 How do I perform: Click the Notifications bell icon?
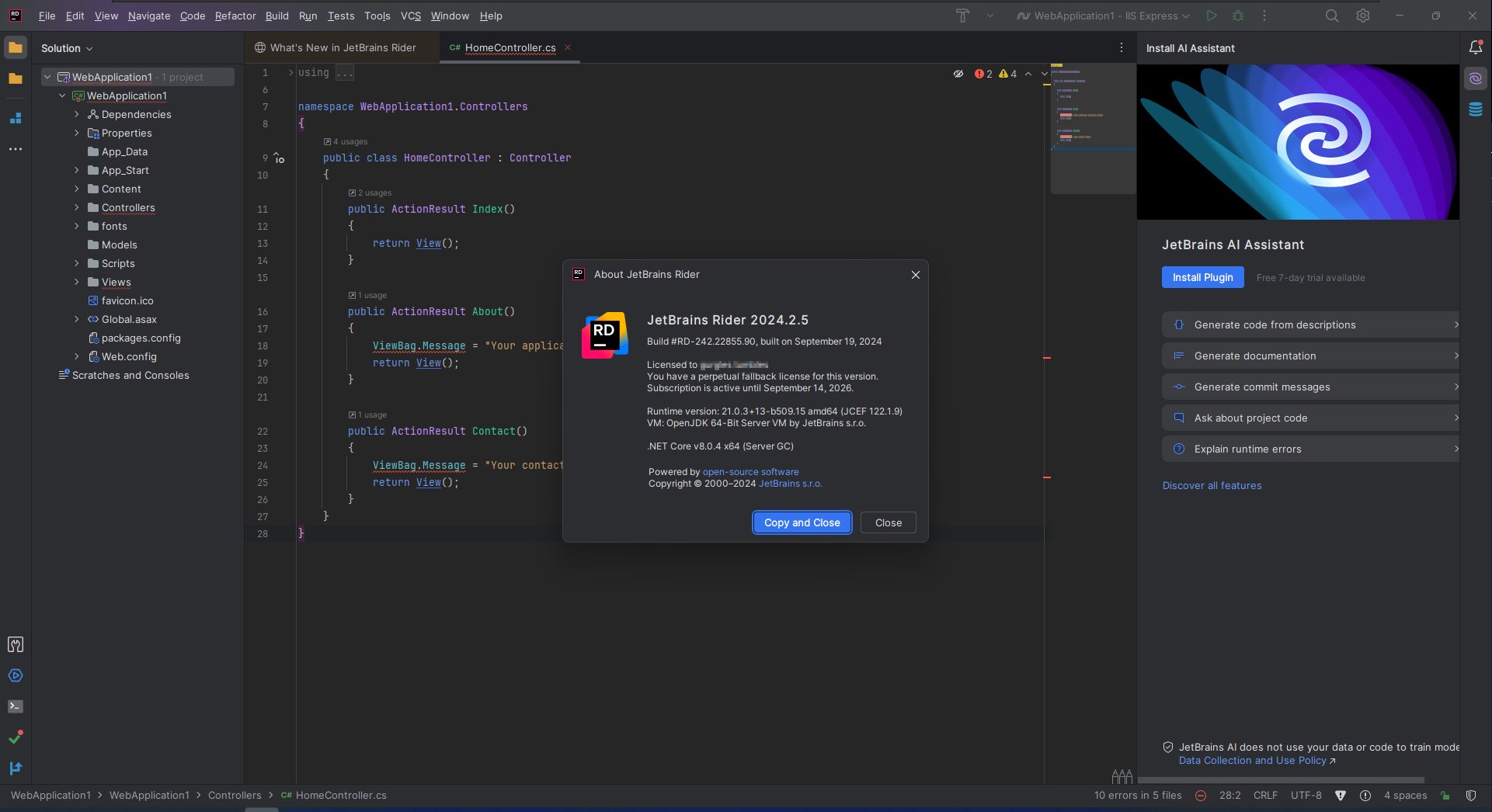click(1476, 47)
